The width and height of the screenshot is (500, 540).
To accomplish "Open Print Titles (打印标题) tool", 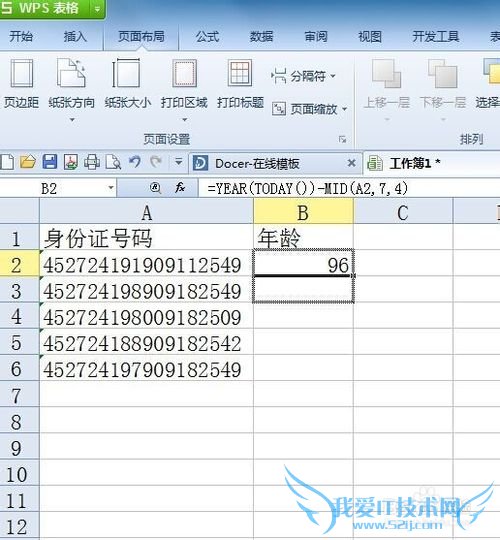I will (x=240, y=84).
